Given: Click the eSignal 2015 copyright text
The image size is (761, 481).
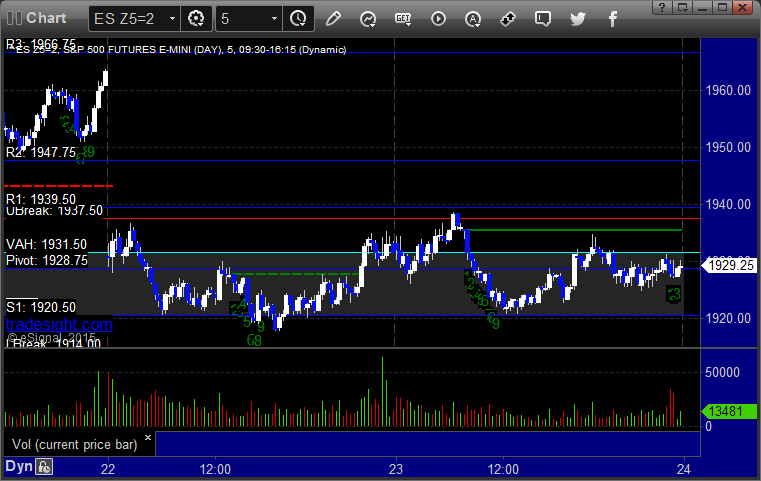Looking at the screenshot, I should [51, 337].
